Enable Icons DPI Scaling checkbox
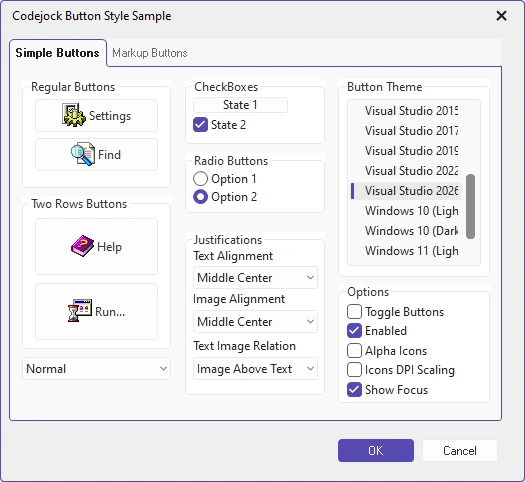 (x=354, y=370)
